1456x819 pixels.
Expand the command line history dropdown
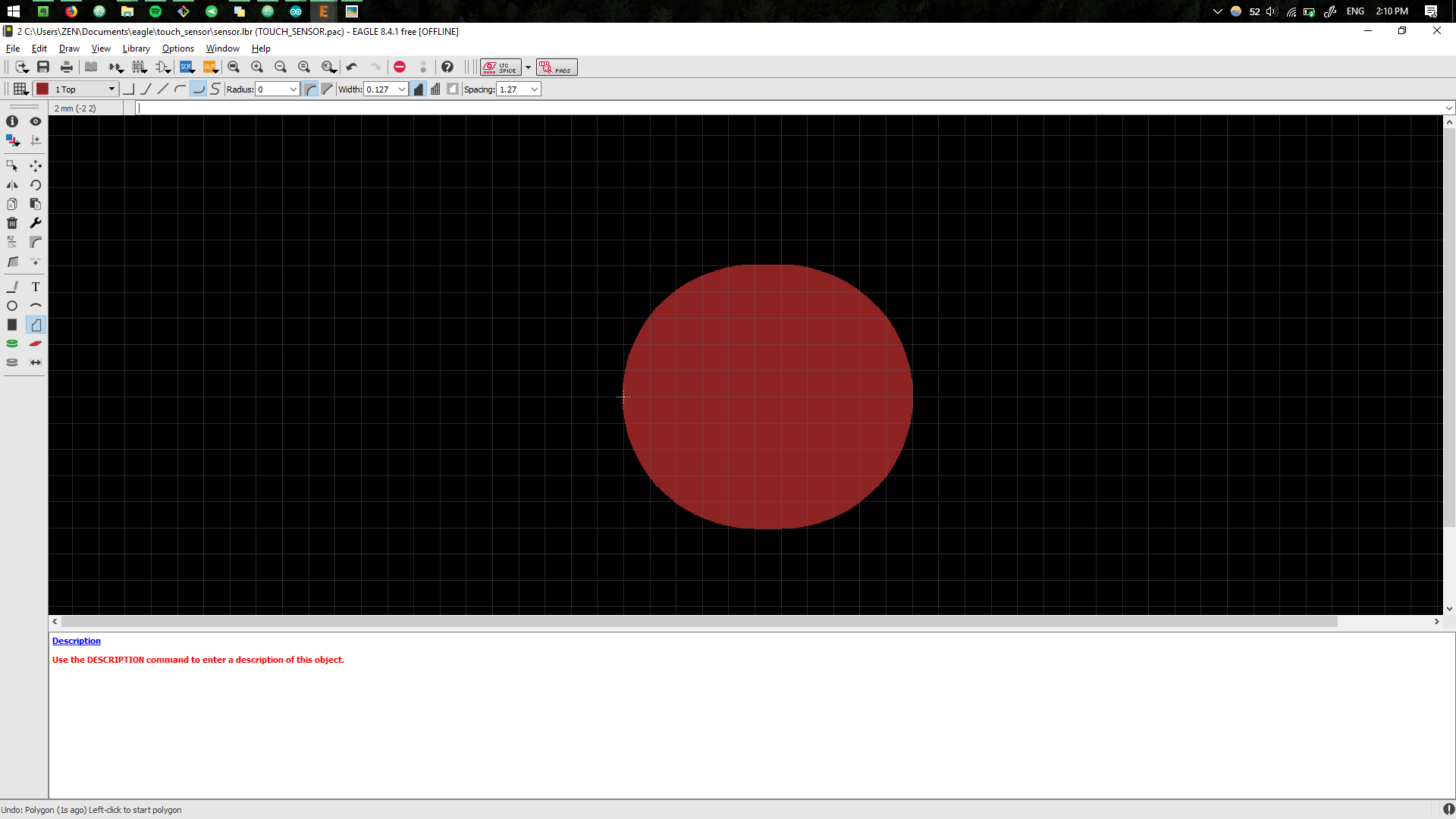tap(1449, 108)
